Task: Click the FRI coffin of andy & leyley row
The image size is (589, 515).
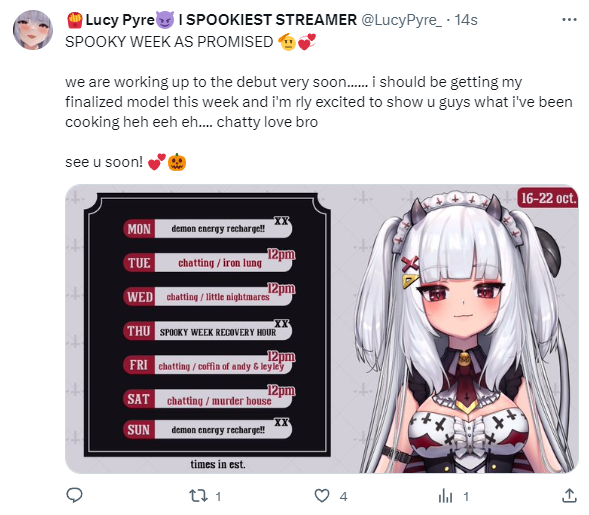Action: (208, 365)
